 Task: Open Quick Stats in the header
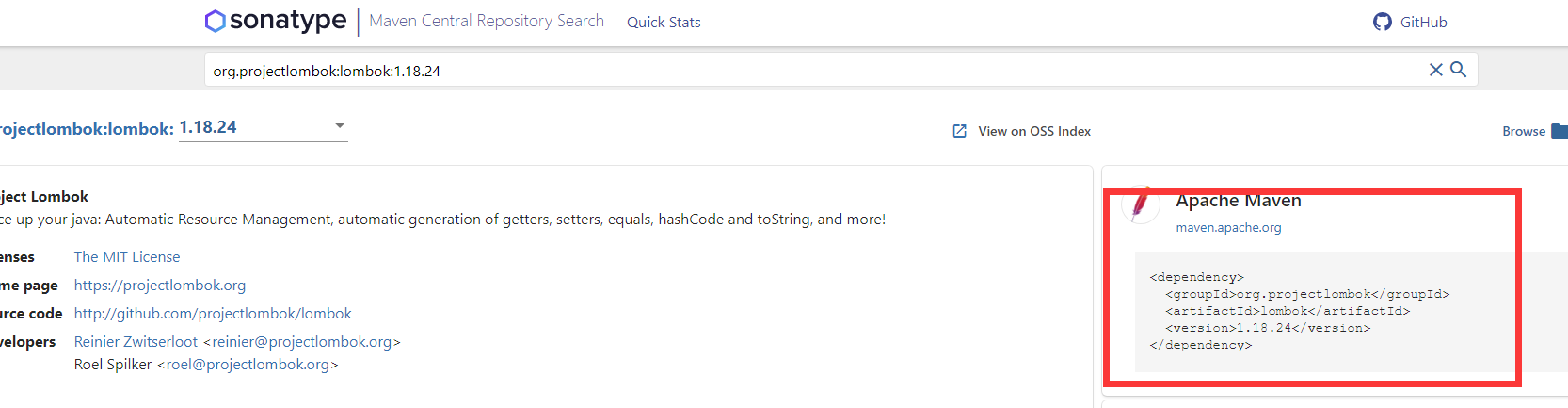(664, 22)
